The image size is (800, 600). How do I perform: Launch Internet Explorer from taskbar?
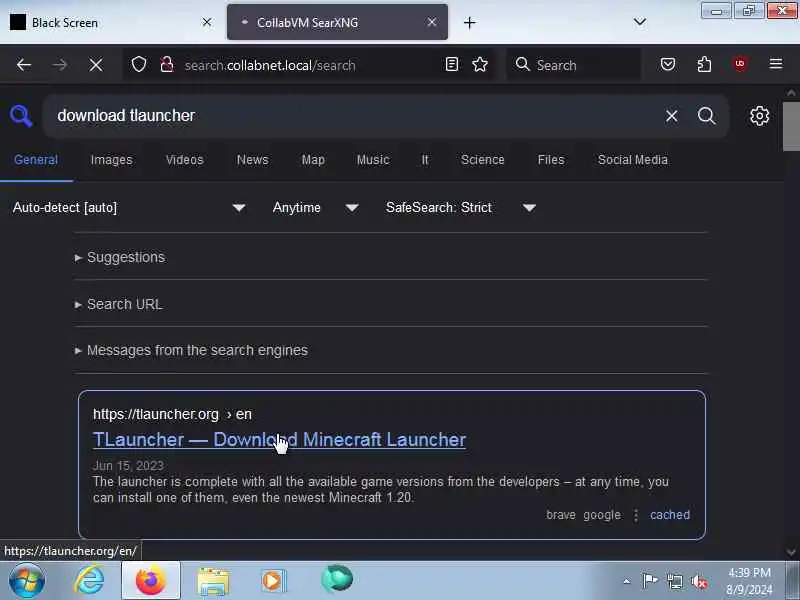(x=89, y=581)
